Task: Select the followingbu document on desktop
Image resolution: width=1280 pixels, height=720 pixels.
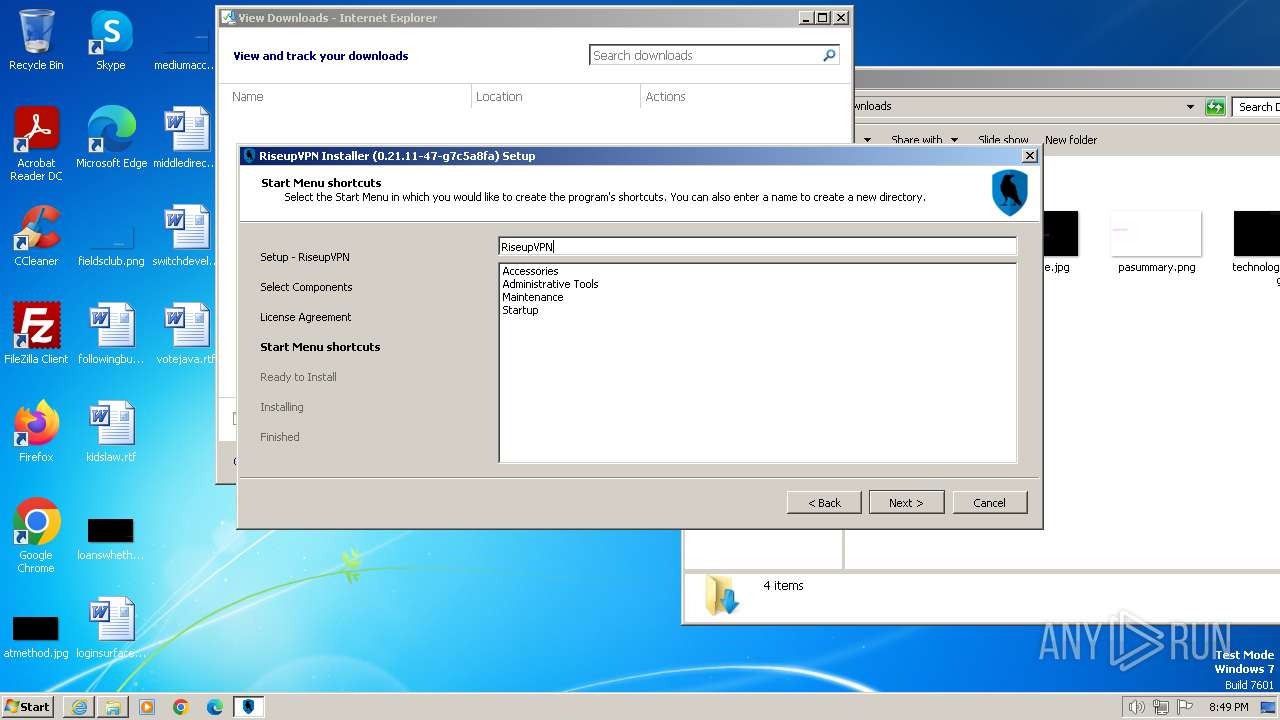Action: pyautogui.click(x=111, y=334)
